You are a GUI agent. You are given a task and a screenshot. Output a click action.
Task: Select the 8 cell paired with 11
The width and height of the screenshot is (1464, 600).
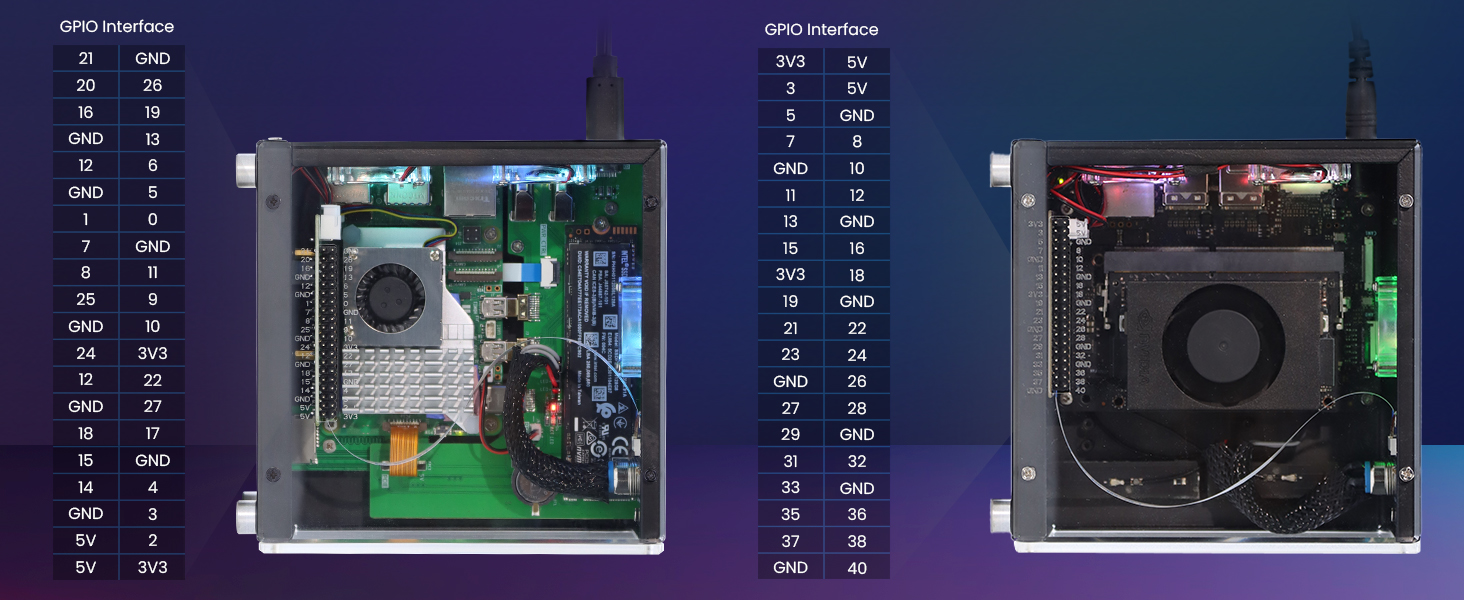(86, 272)
